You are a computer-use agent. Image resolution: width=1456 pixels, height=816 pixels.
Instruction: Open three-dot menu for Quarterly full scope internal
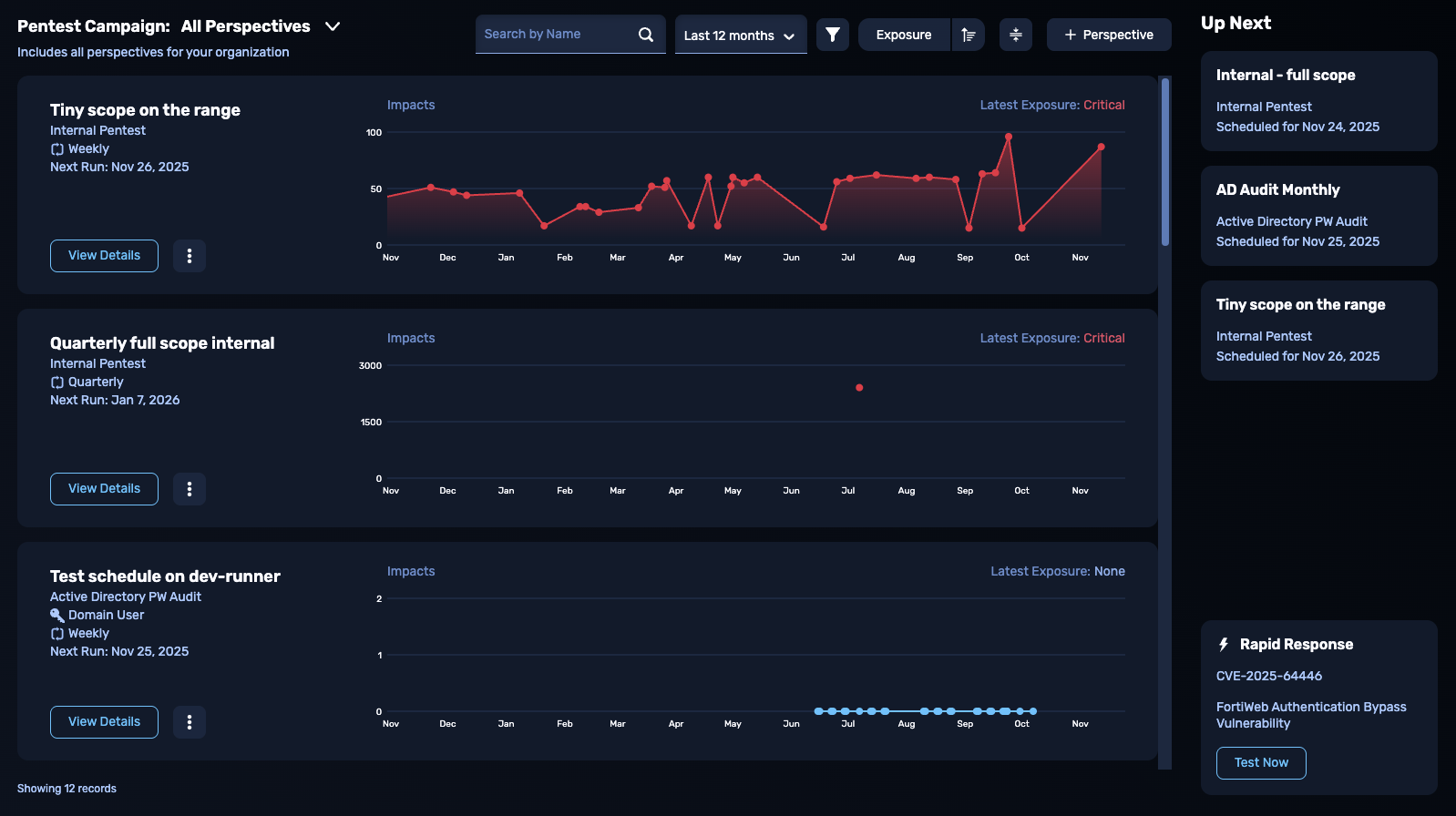190,489
